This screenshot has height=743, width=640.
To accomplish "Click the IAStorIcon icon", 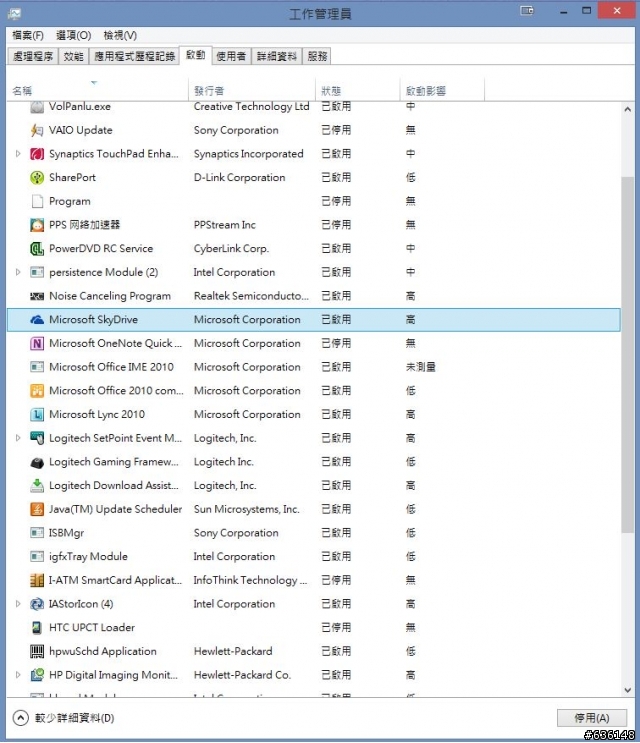I will 37,604.
